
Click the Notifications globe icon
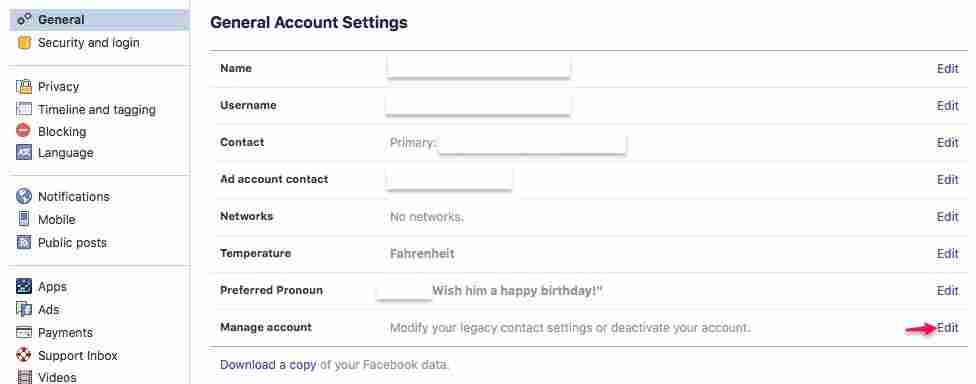point(24,197)
